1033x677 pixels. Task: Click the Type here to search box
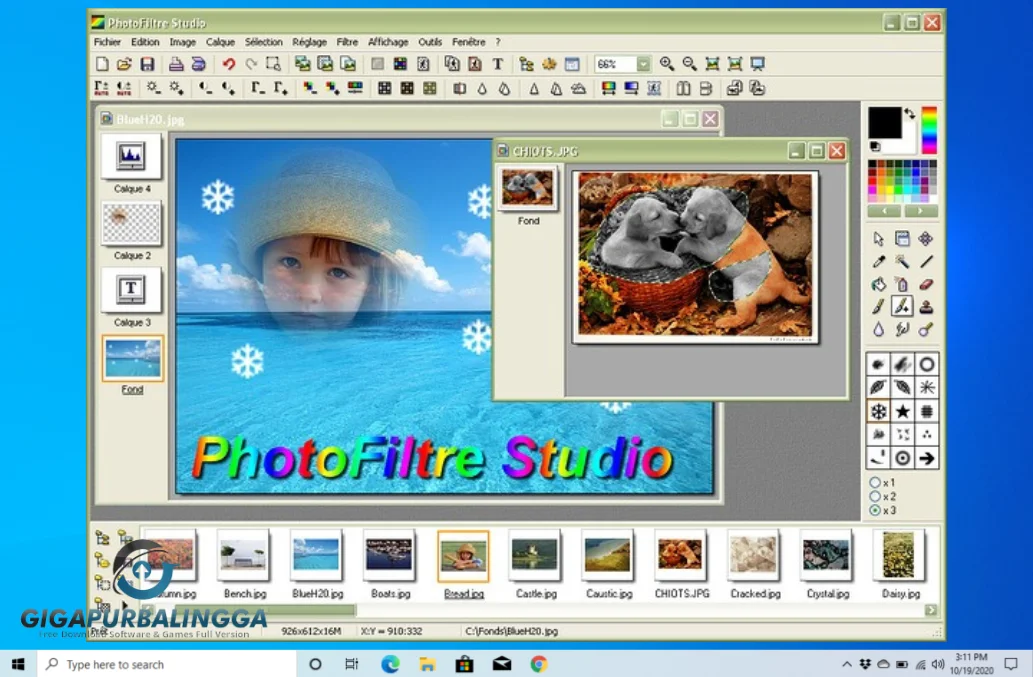tap(167, 664)
